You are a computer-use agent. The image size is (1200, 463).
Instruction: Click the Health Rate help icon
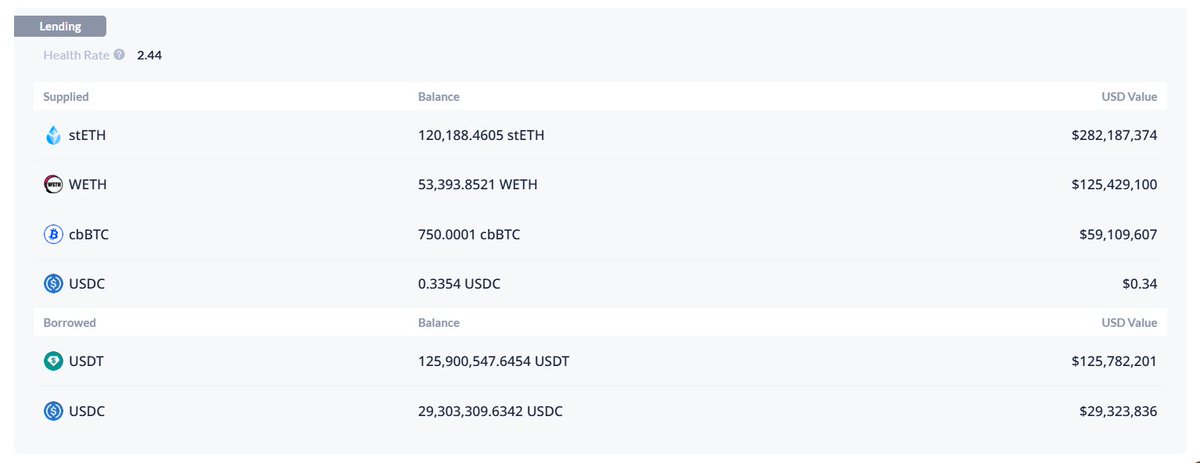click(119, 55)
